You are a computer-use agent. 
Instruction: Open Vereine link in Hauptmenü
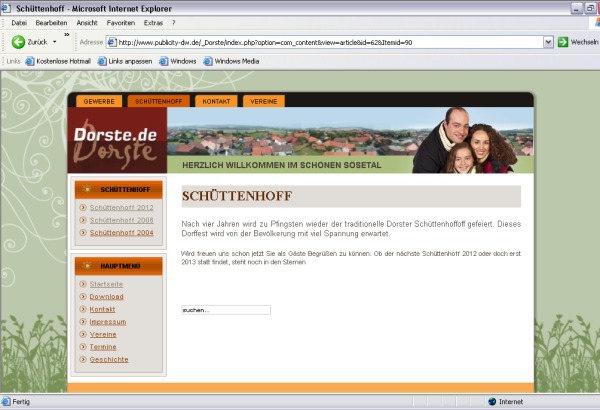pos(103,335)
